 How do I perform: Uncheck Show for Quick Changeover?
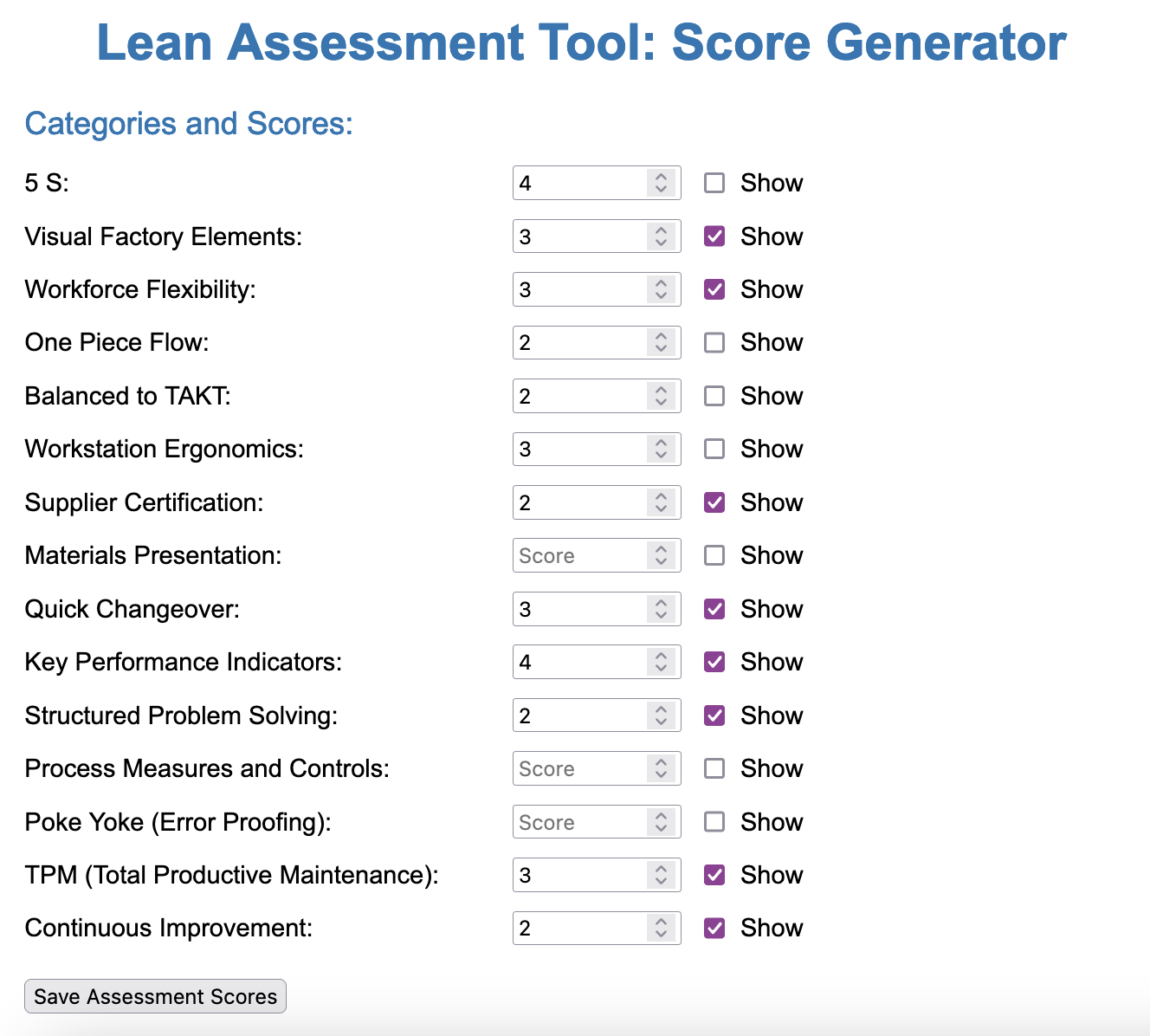[x=714, y=608]
